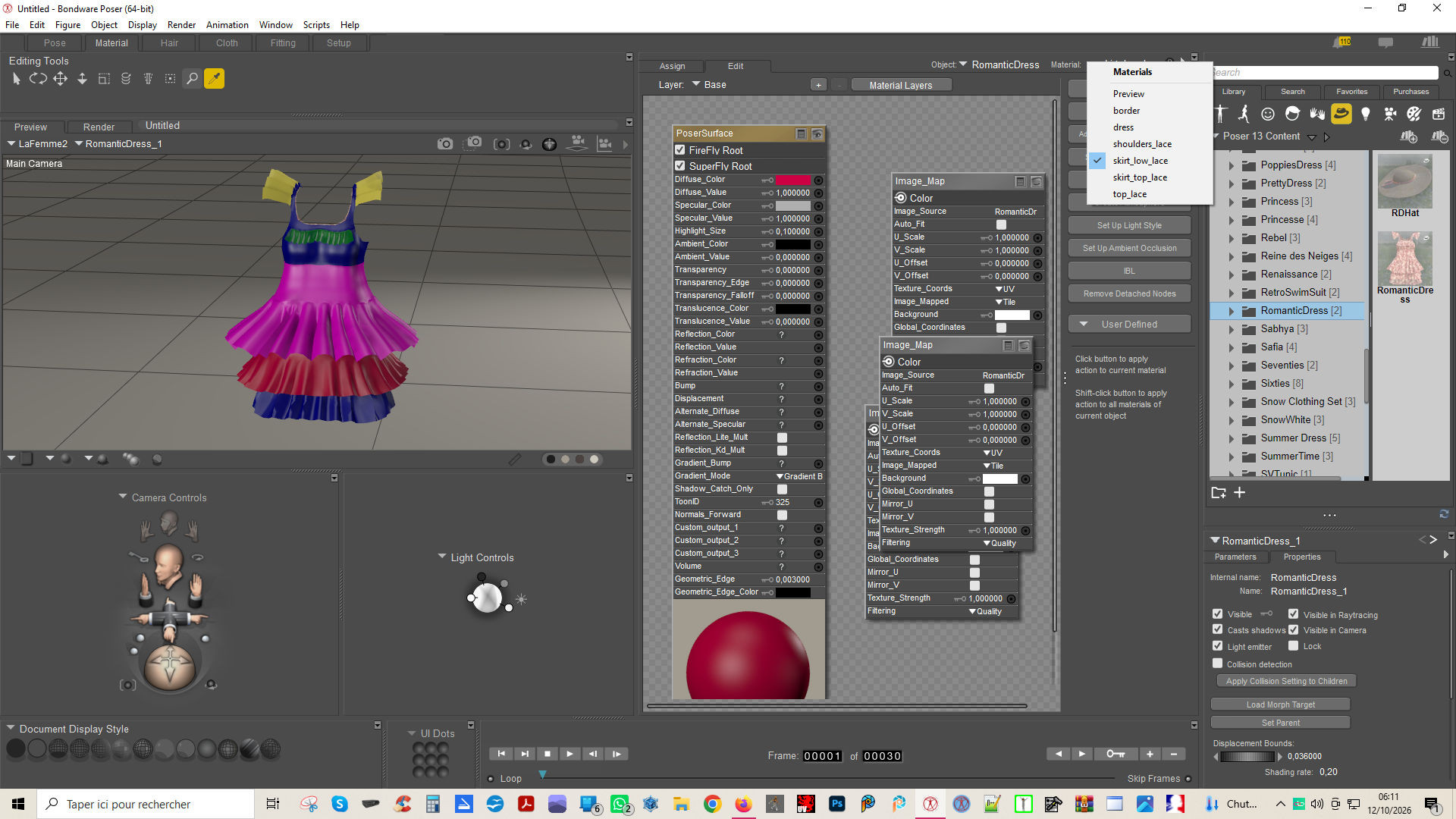The width and height of the screenshot is (1456, 819).
Task: Uncheck the FireFly Root checkbox
Action: 680,150
